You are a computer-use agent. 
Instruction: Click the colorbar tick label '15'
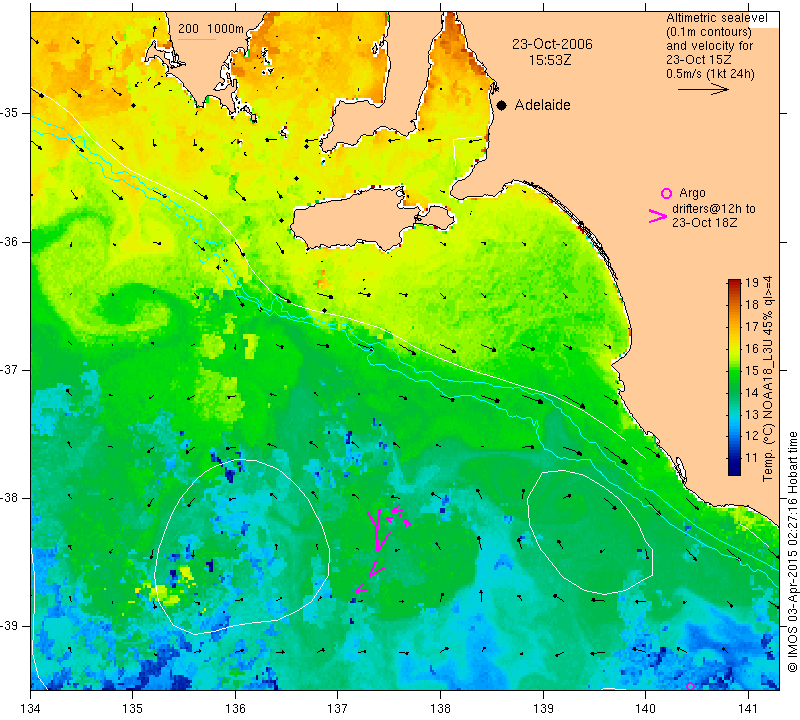click(752, 370)
